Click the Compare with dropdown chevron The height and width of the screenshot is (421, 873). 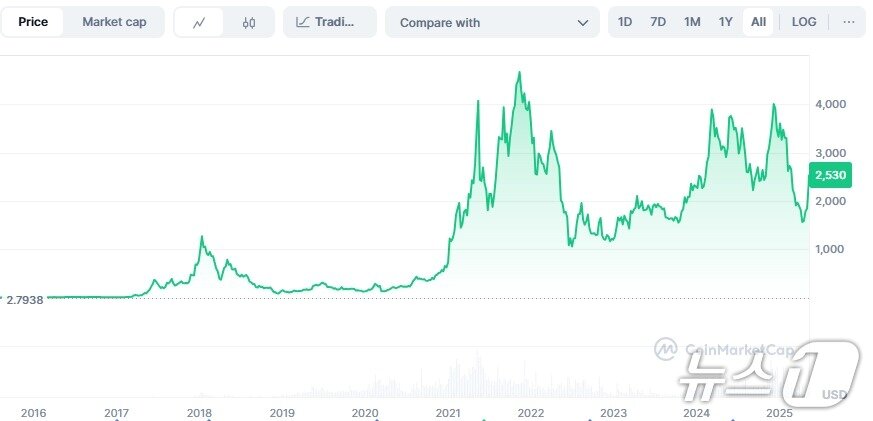coord(582,22)
